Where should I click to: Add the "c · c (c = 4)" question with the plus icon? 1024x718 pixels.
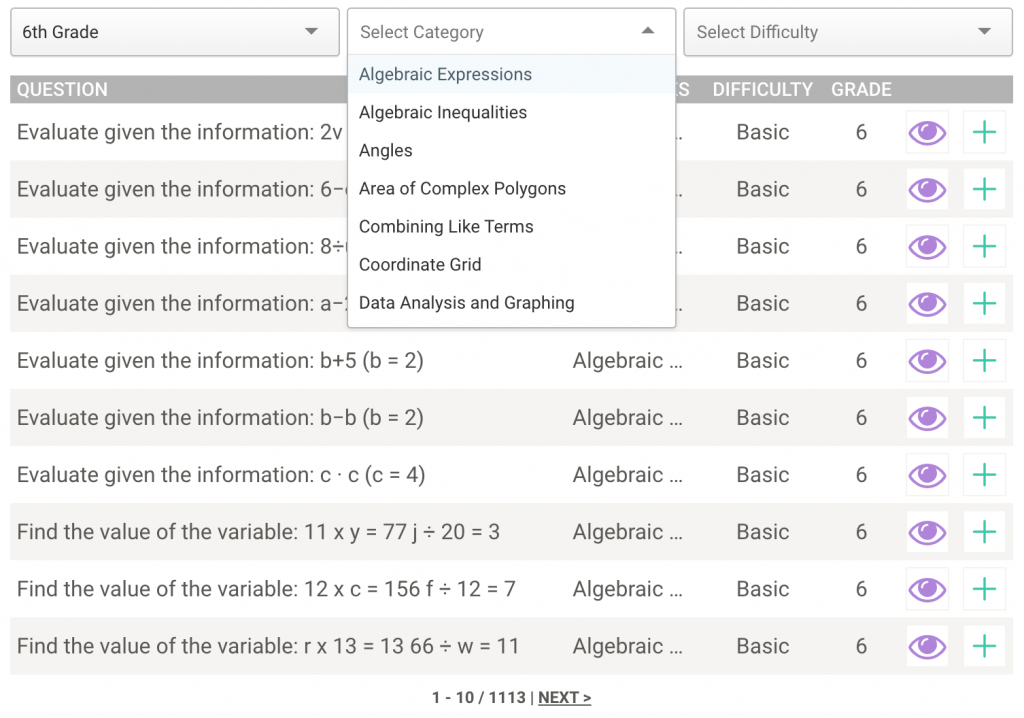point(984,474)
